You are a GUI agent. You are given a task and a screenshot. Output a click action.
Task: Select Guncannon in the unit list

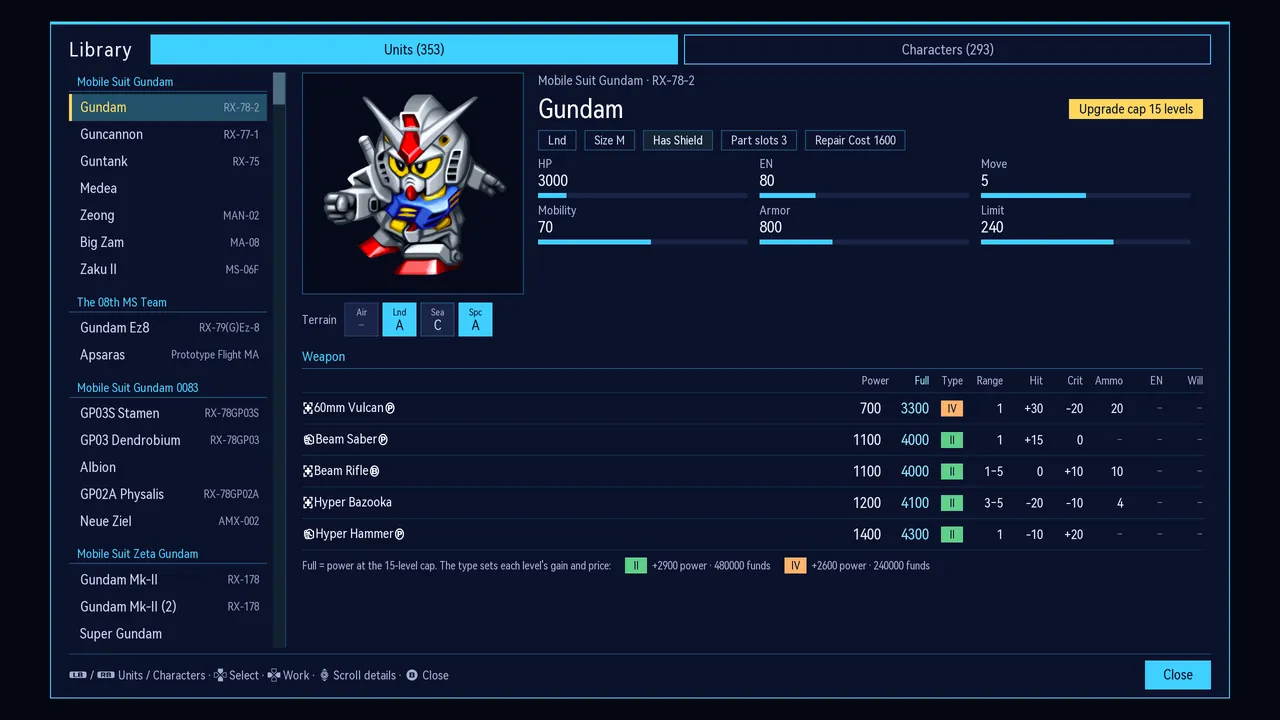coord(168,134)
